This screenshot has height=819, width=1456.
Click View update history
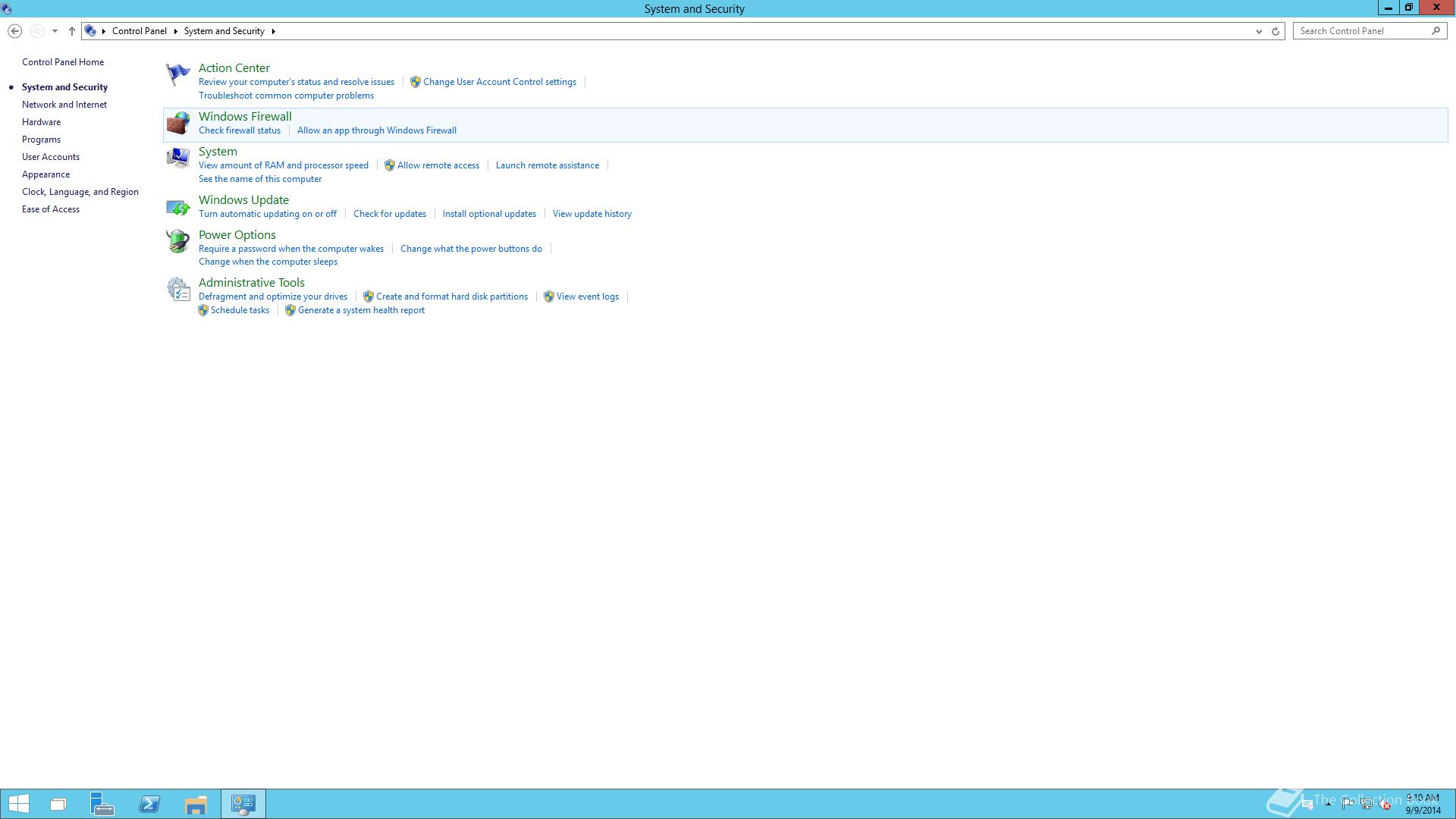tap(592, 214)
